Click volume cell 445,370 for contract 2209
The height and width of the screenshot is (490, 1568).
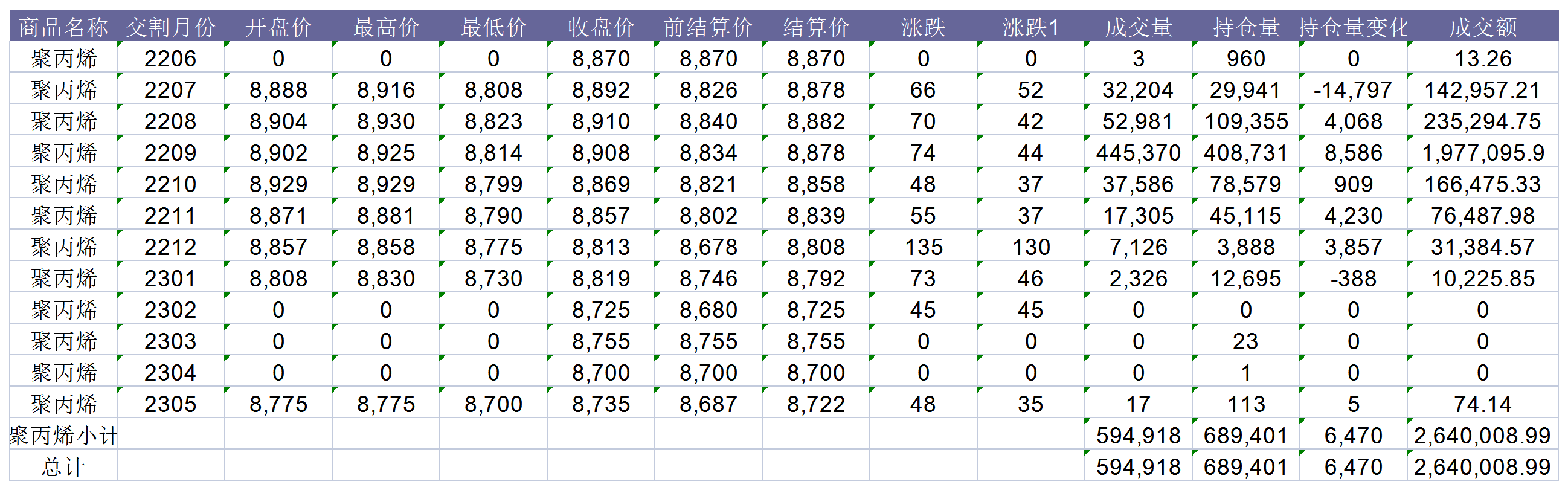(x=1138, y=153)
